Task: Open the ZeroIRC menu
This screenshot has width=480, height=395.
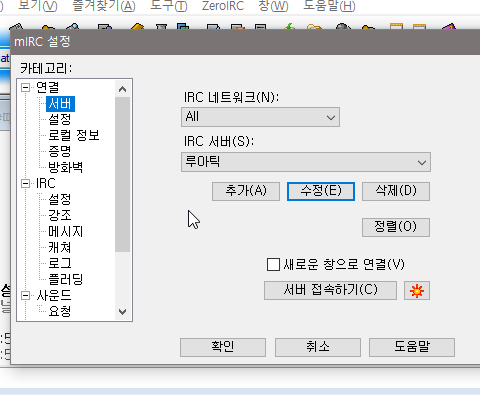Action: pyautogui.click(x=223, y=6)
